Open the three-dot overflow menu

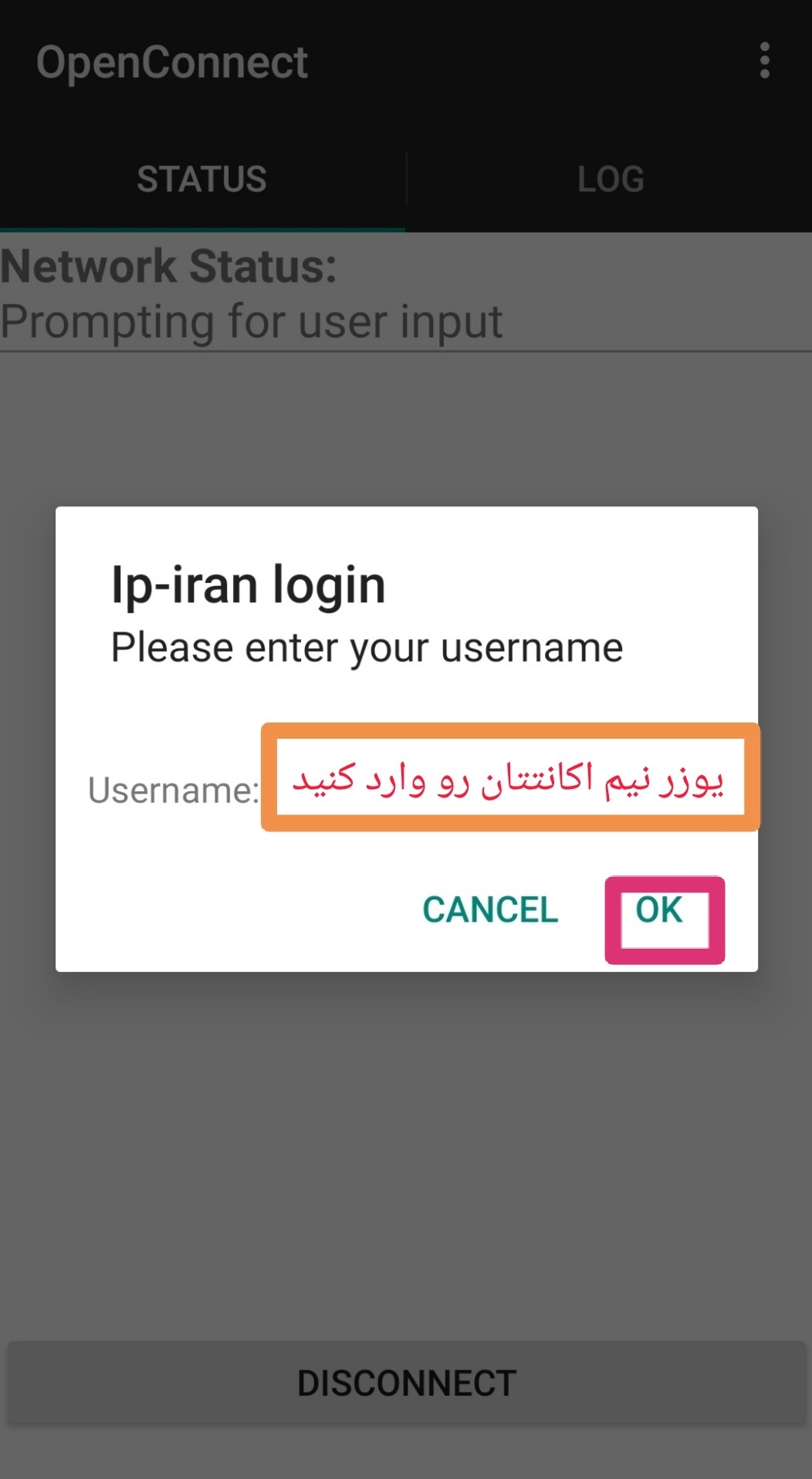(x=764, y=61)
